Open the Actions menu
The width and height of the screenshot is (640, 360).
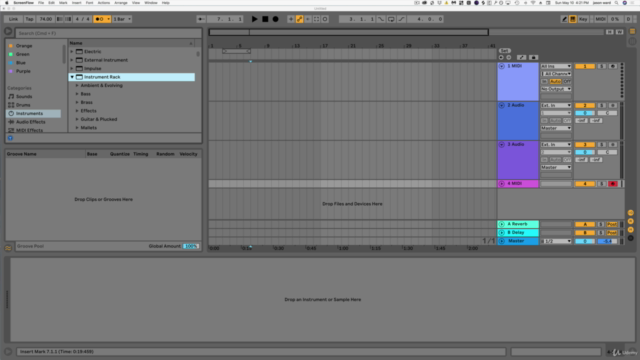coord(104,3)
